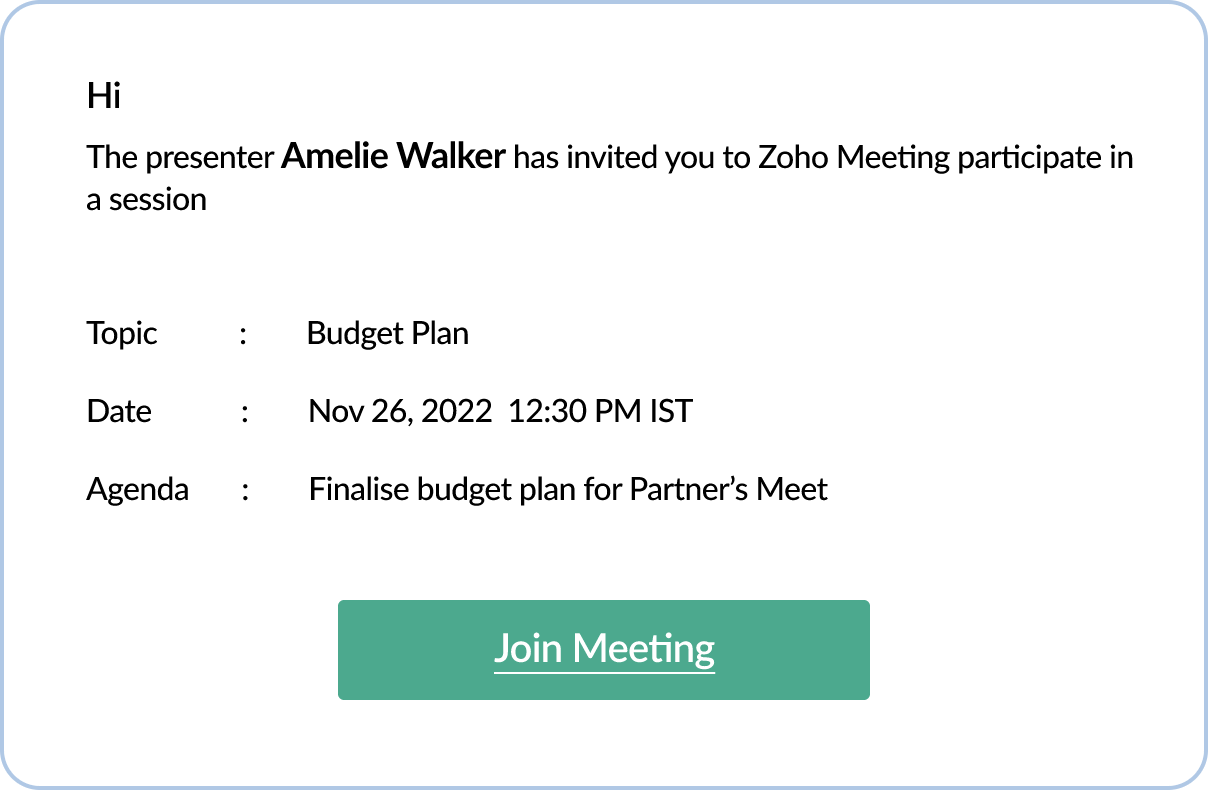The width and height of the screenshot is (1208, 790).
Task: Click the date "Nov 26, 2022"
Action: click(400, 411)
